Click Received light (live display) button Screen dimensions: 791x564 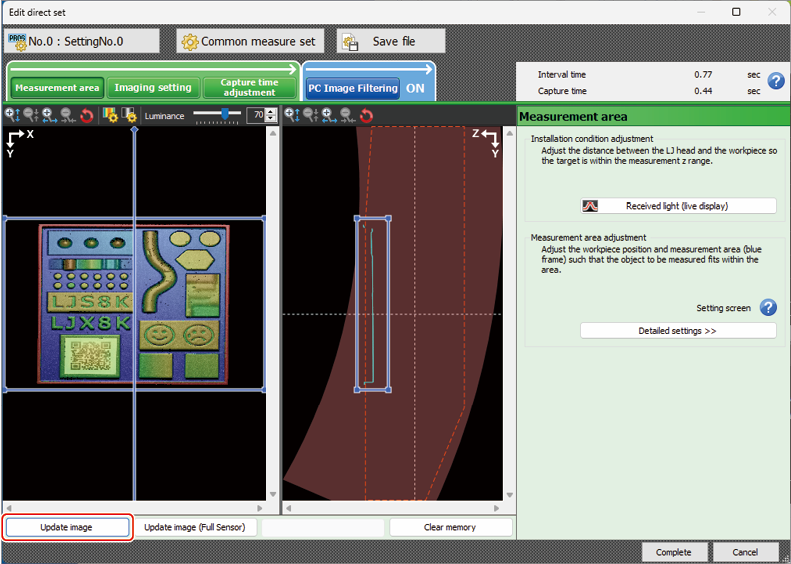click(x=678, y=206)
